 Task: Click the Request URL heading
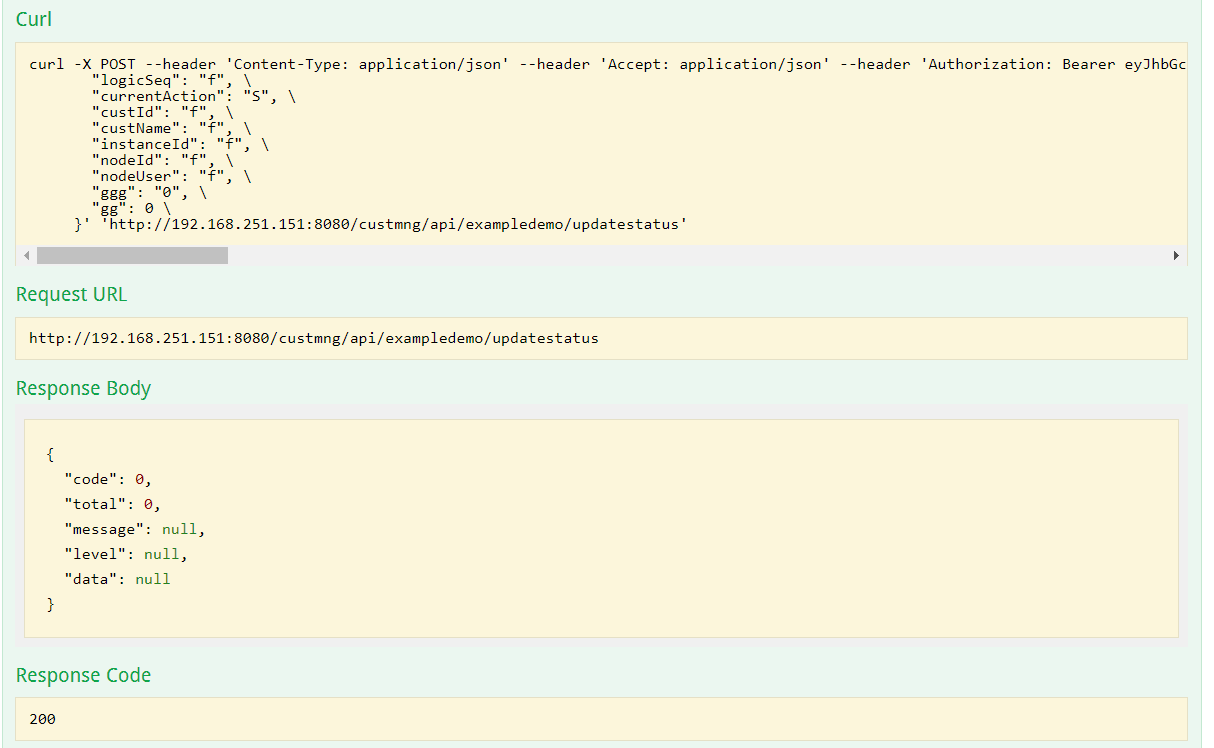(x=71, y=295)
